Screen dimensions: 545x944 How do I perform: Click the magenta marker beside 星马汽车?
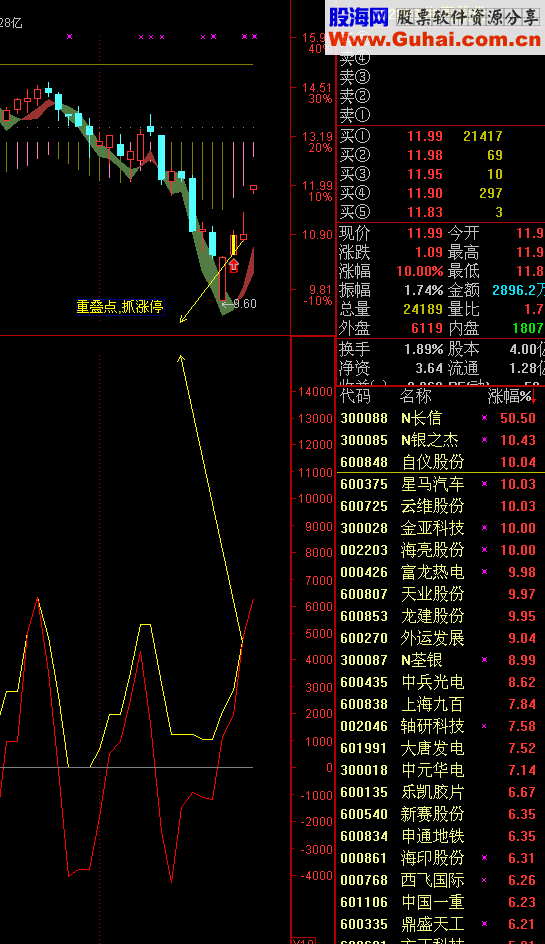tap(484, 483)
